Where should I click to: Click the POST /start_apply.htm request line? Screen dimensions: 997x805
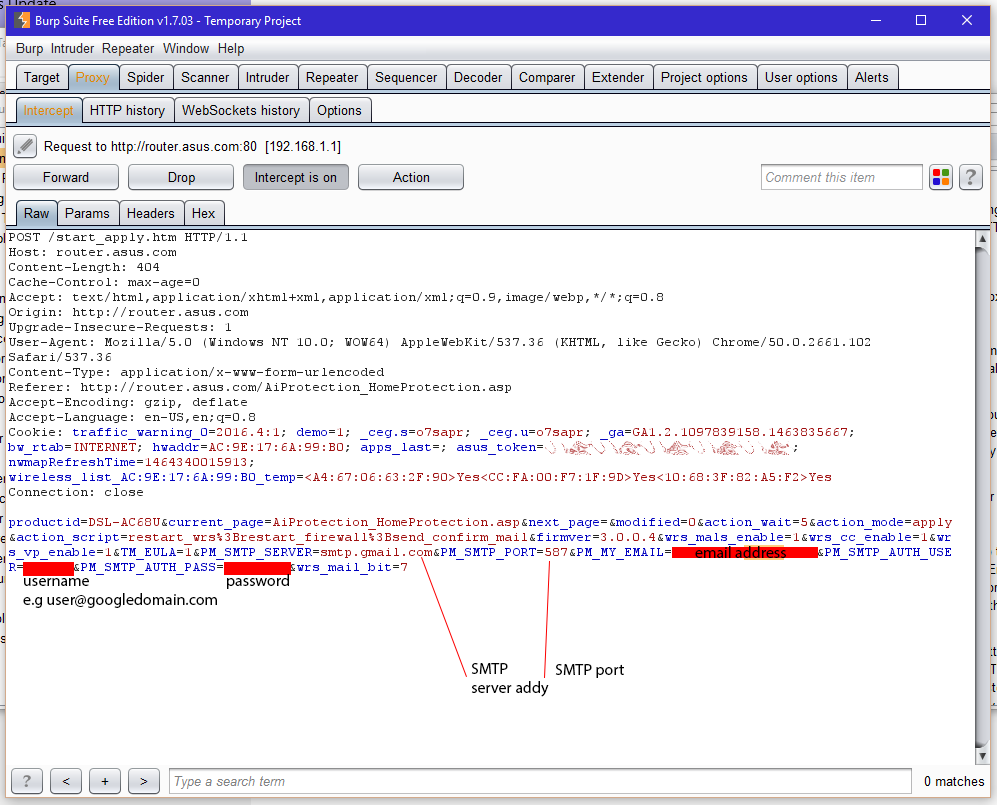[x=128, y=237]
